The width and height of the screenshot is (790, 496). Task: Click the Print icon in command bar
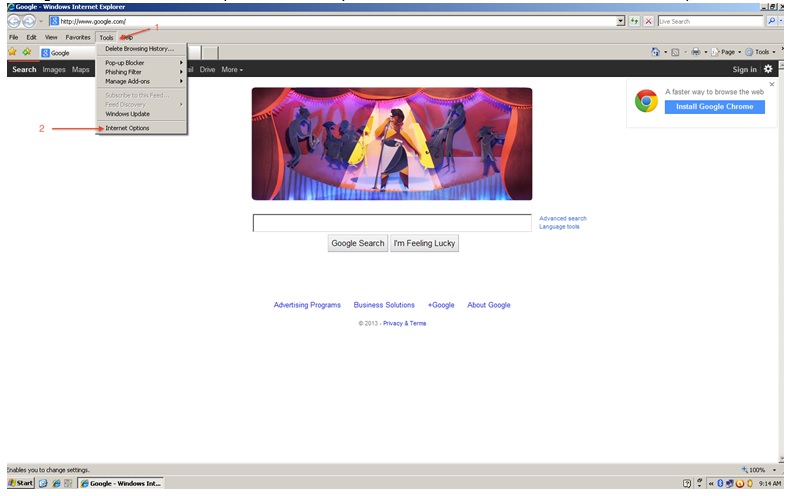point(696,52)
